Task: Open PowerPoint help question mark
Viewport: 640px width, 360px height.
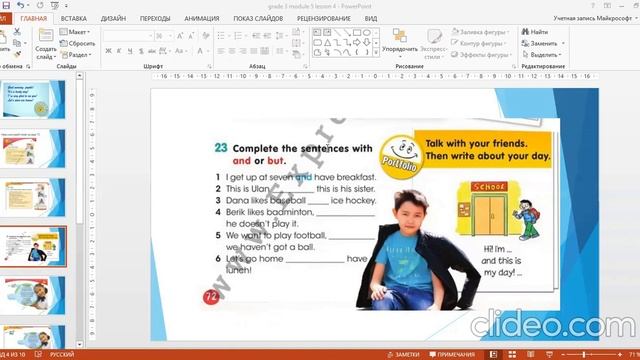Action: (593, 5)
